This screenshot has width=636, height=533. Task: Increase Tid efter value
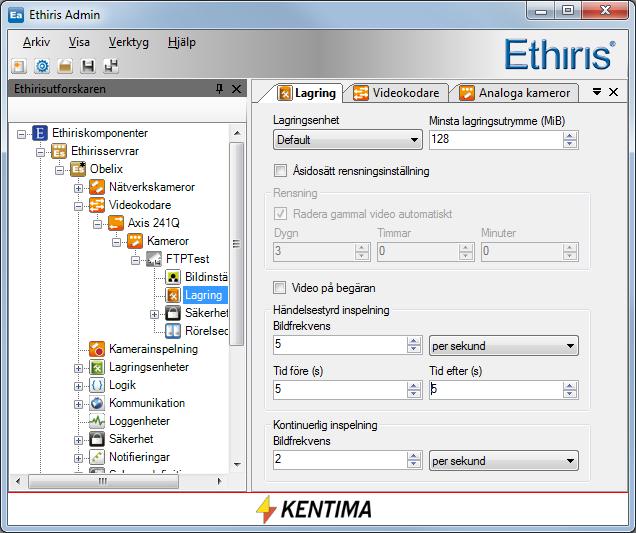(569, 386)
